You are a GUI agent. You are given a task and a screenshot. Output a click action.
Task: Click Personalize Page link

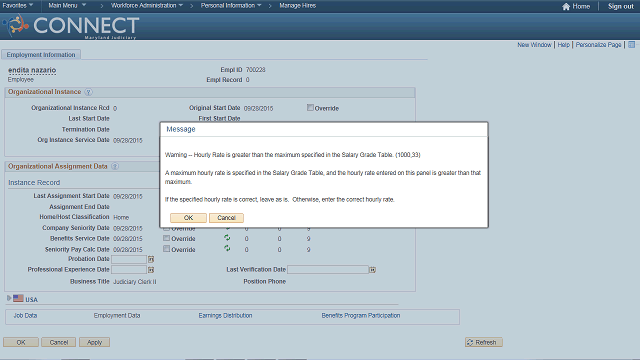pos(598,45)
